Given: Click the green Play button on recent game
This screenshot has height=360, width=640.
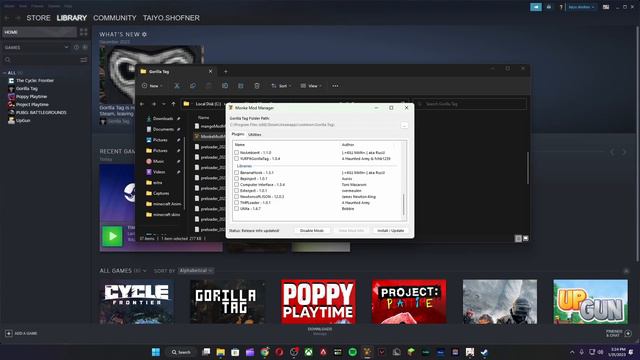Looking at the screenshot, I should pos(112,236).
